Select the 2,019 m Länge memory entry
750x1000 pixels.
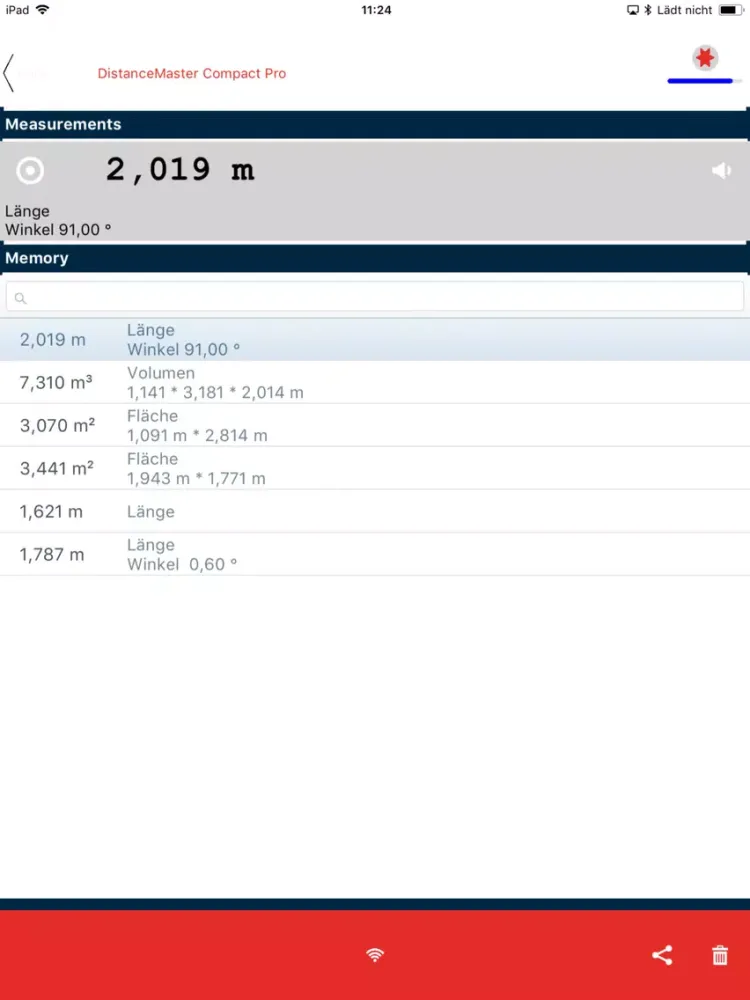(375, 340)
